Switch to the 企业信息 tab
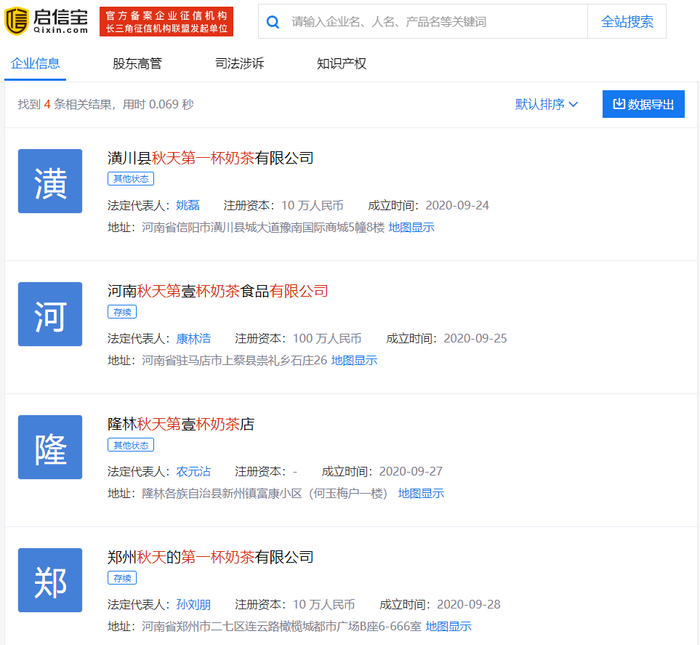This screenshot has height=645, width=700. [x=35, y=63]
